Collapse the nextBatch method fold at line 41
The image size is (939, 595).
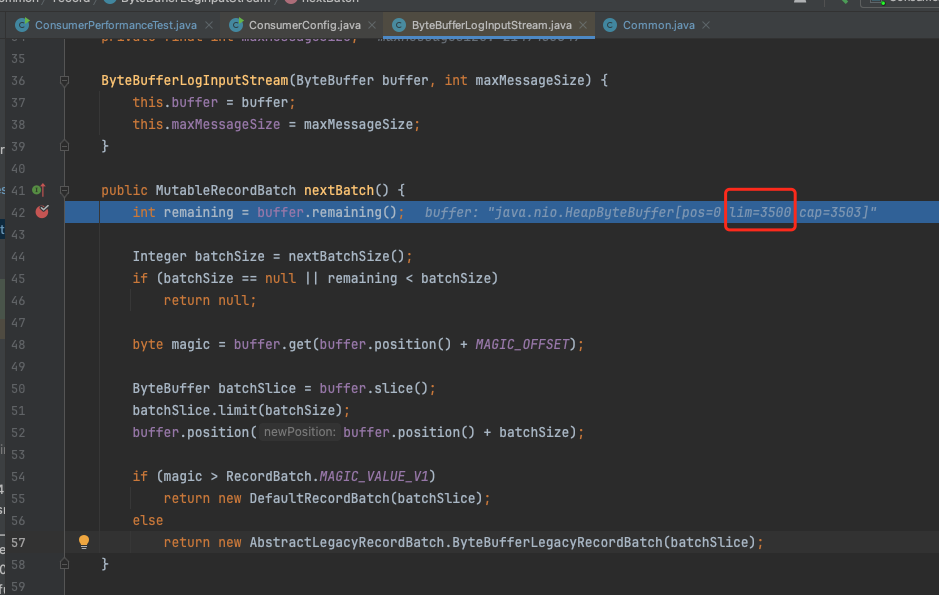tap(65, 190)
